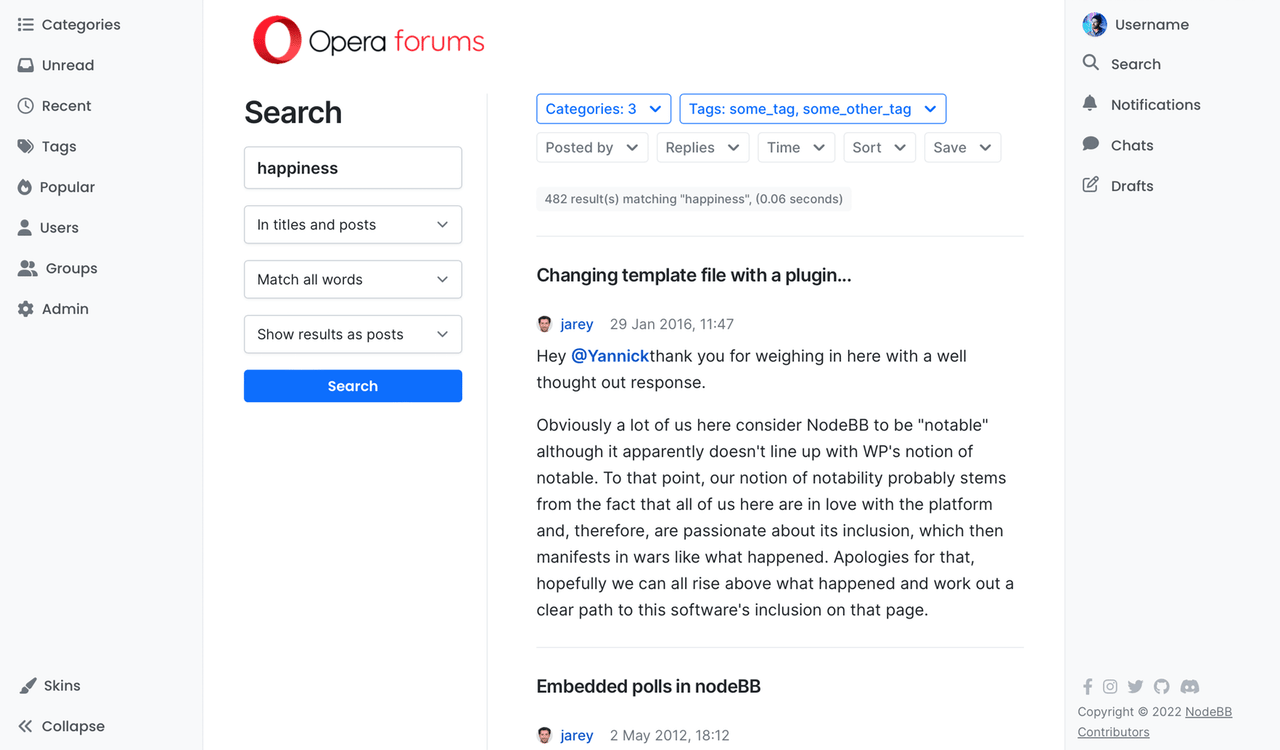Screen dimensions: 1280x750
Task: Open the Unread inbox icon
Action: tap(26, 65)
